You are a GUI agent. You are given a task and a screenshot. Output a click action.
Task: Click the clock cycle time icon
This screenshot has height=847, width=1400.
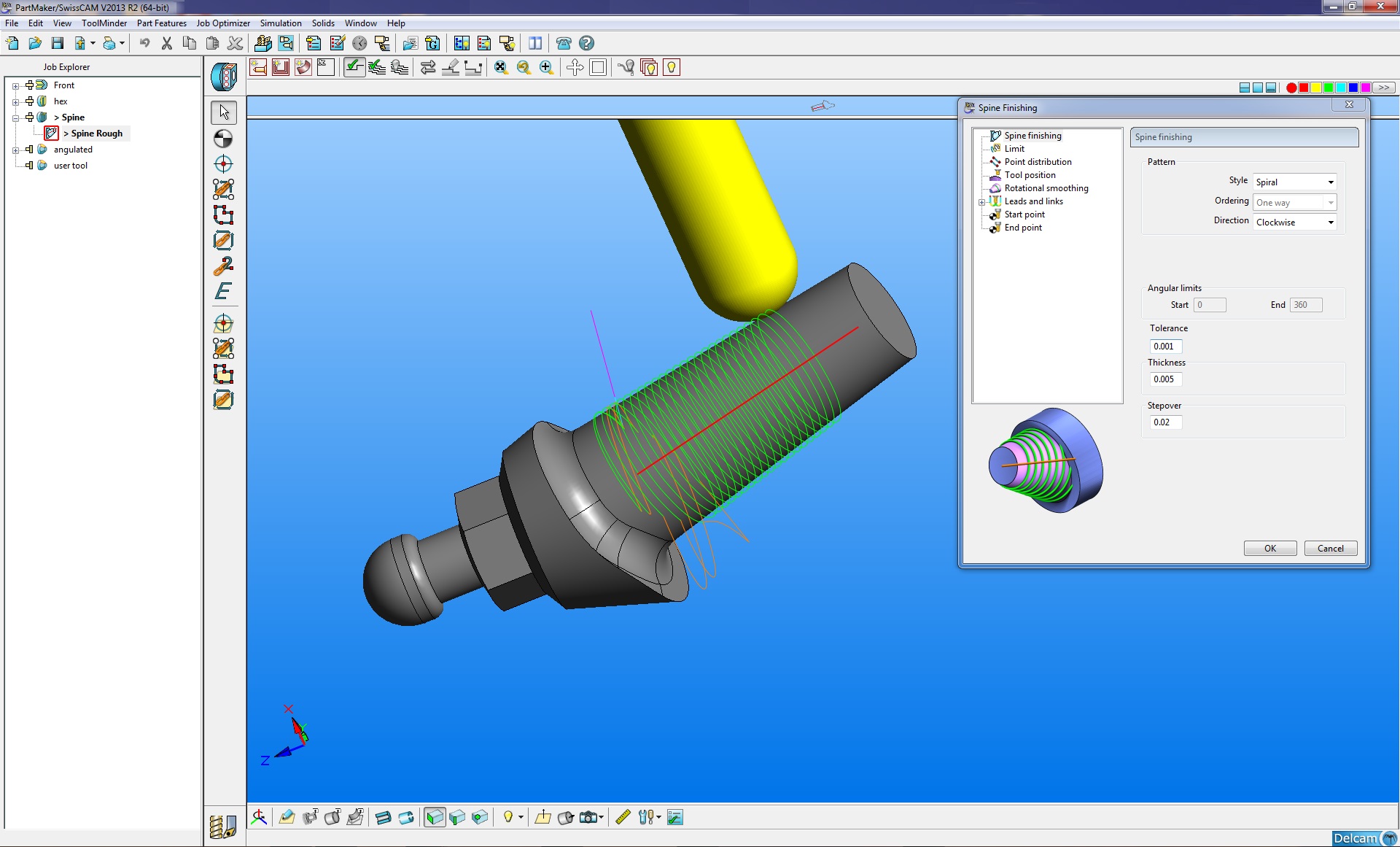pyautogui.click(x=359, y=44)
